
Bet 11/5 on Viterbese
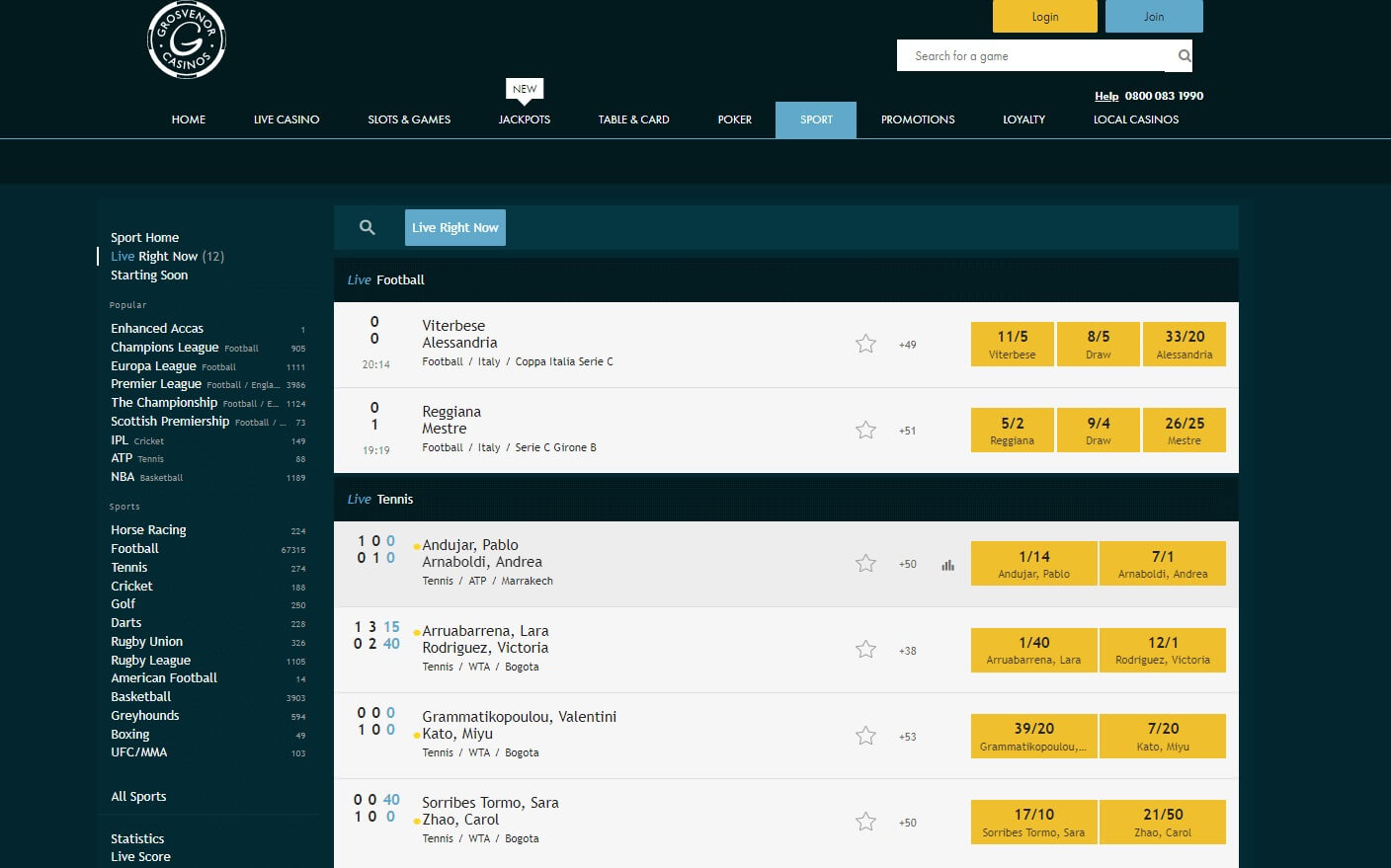pos(1013,345)
